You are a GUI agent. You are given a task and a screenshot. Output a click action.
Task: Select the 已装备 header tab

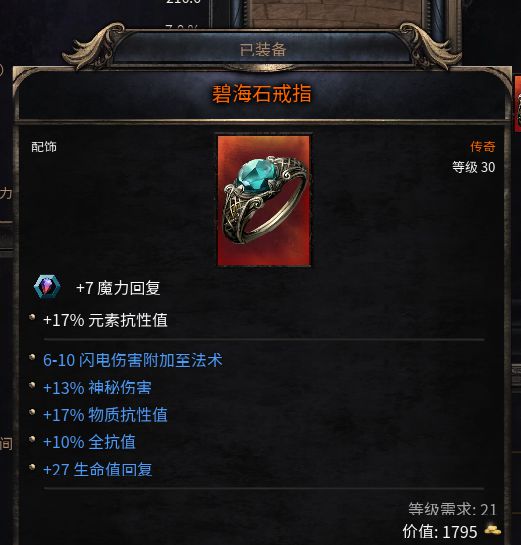(263, 50)
